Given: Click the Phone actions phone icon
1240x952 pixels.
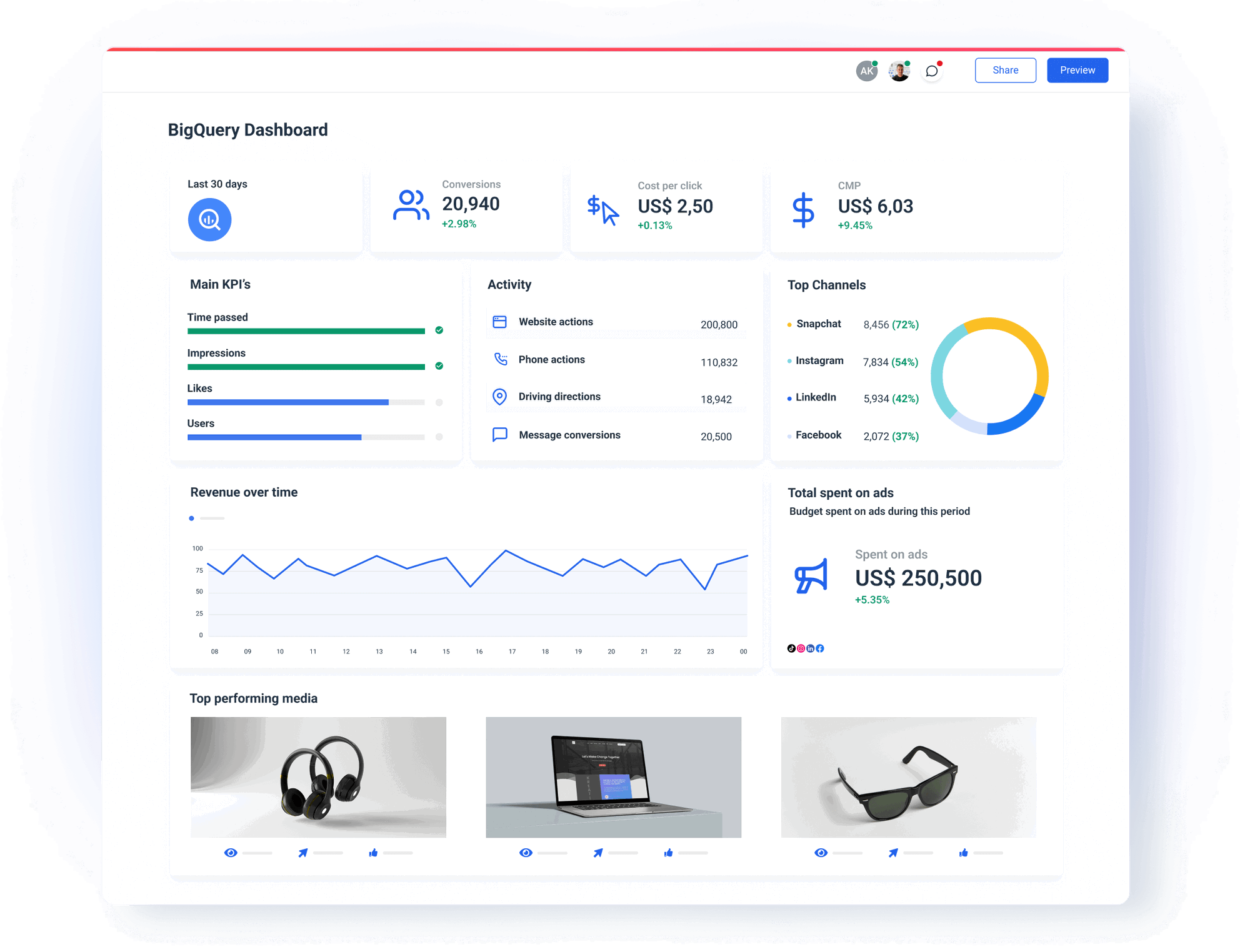Looking at the screenshot, I should pyautogui.click(x=501, y=359).
